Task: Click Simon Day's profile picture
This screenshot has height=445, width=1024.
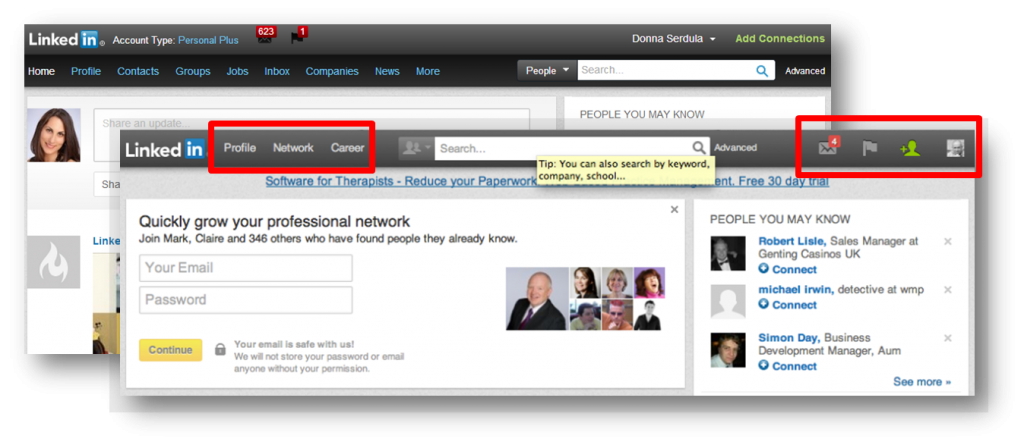Action: [x=728, y=350]
